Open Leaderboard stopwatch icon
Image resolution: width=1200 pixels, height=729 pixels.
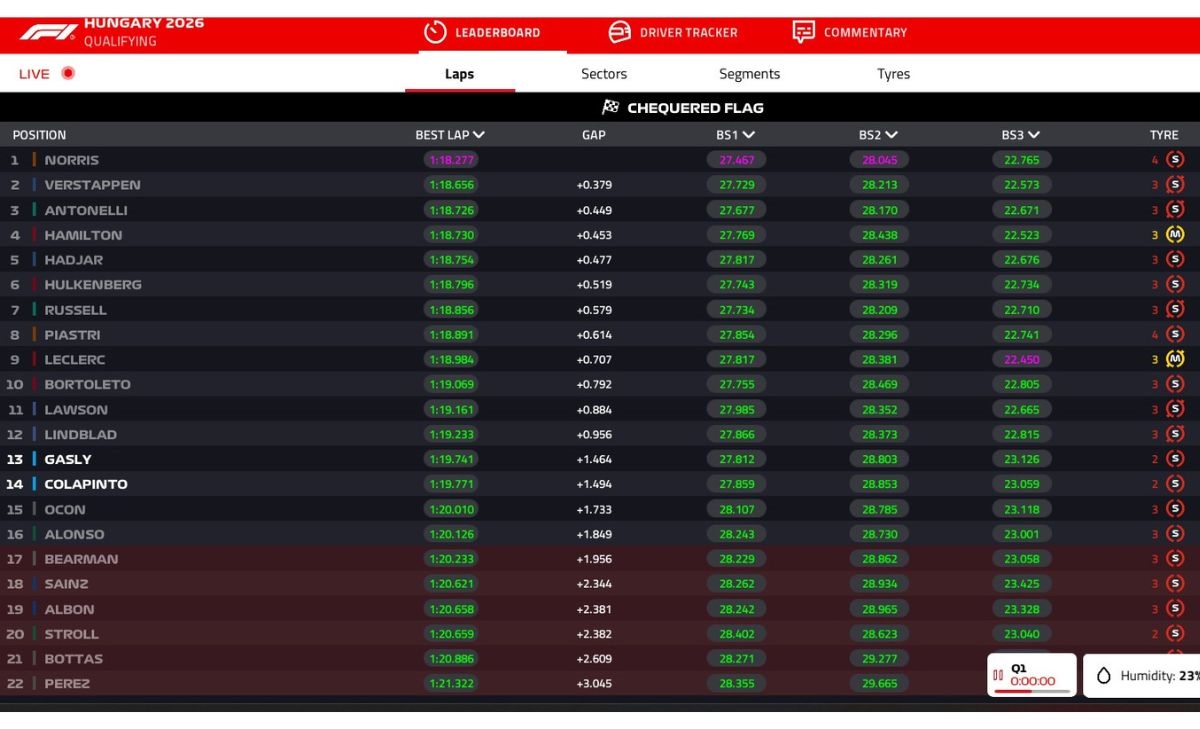pos(435,32)
